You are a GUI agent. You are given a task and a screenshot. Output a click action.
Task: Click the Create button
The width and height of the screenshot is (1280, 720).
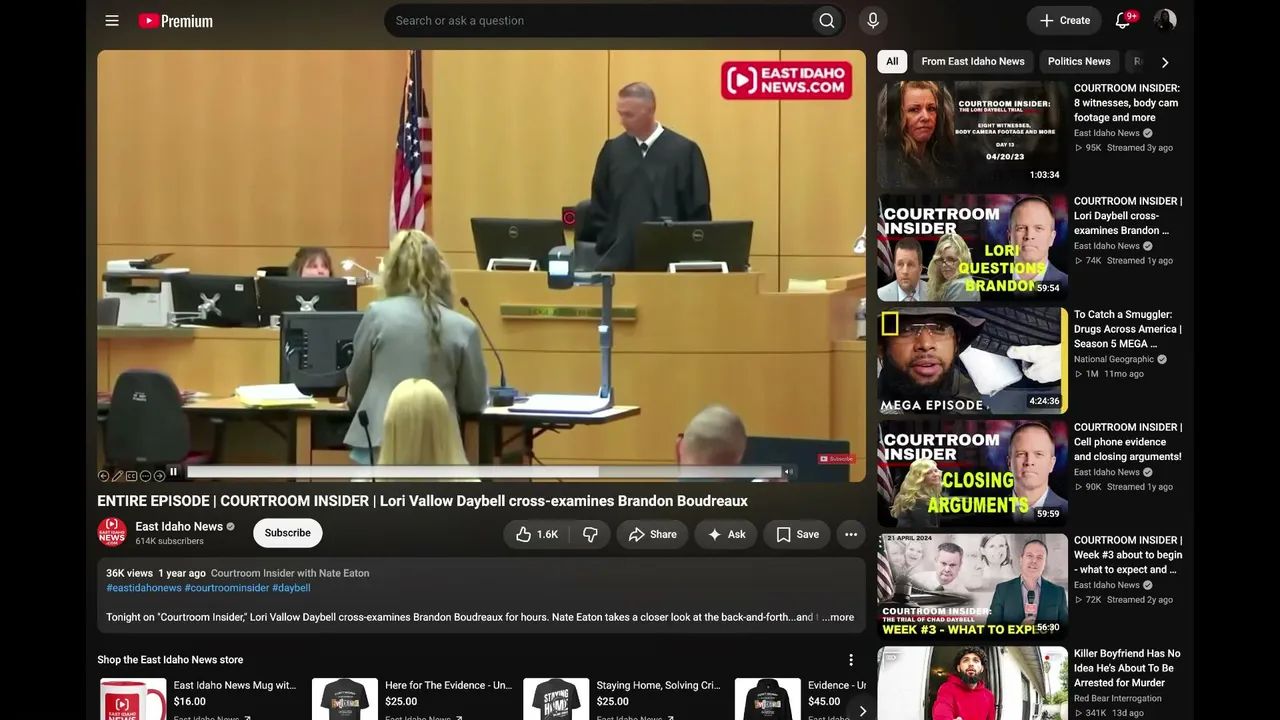tap(1065, 20)
